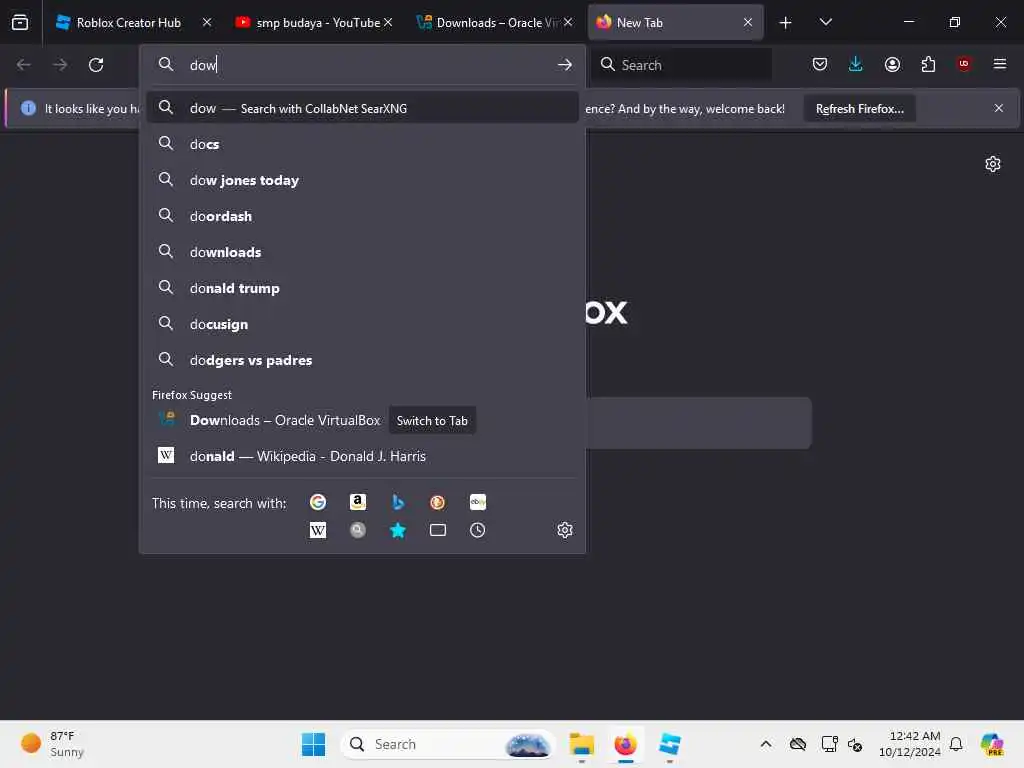Choose the 'docs' suggestion

coord(362,144)
